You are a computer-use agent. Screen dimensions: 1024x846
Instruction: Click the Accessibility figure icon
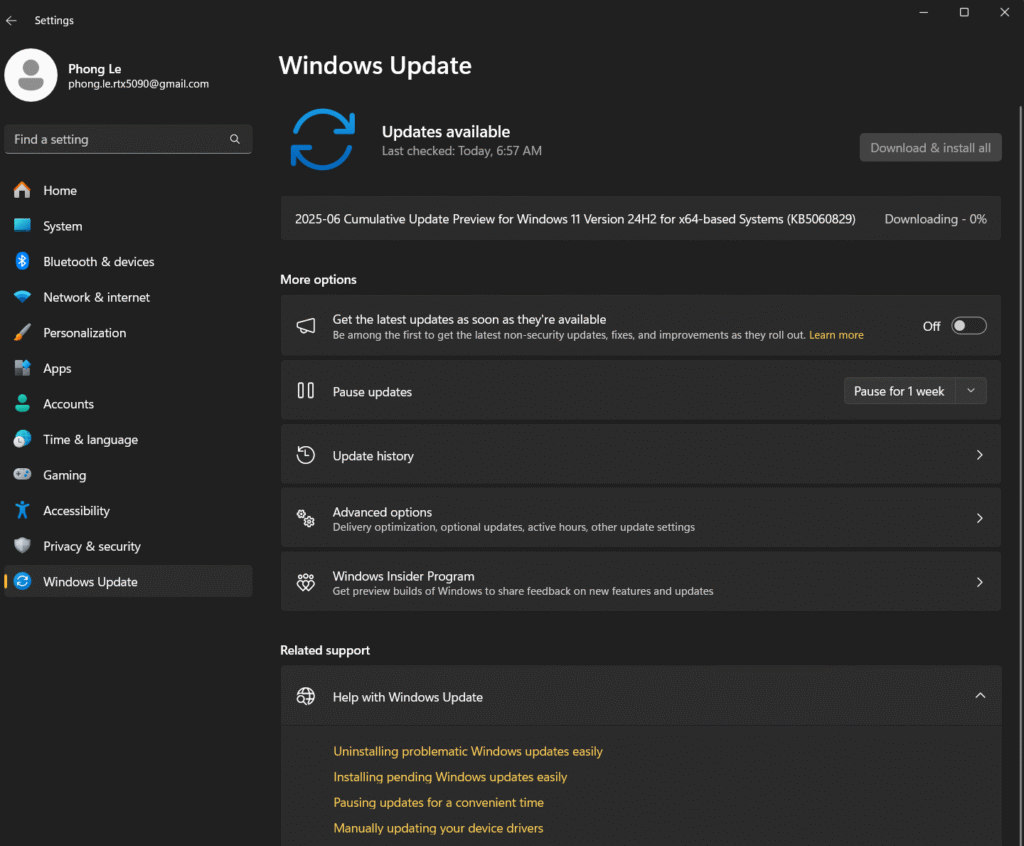click(x=22, y=510)
